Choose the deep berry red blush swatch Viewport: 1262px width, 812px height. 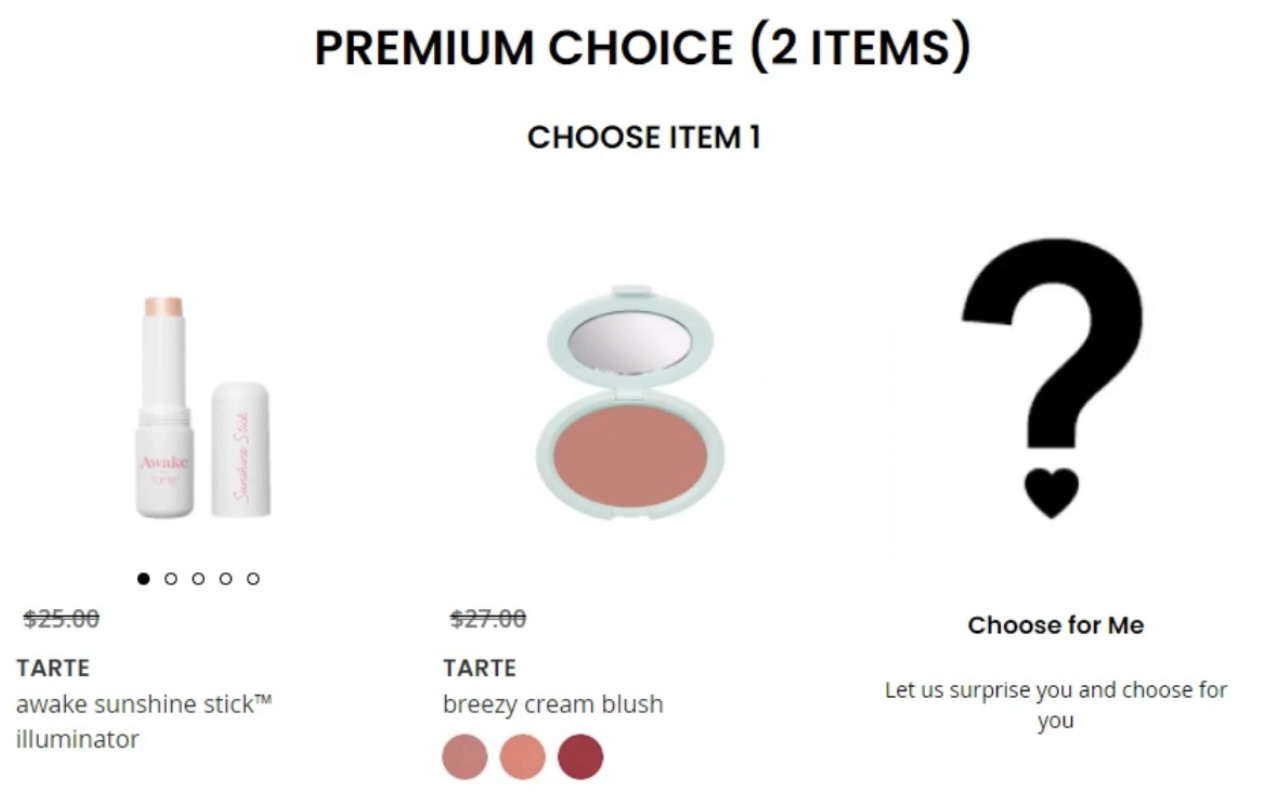(x=580, y=756)
